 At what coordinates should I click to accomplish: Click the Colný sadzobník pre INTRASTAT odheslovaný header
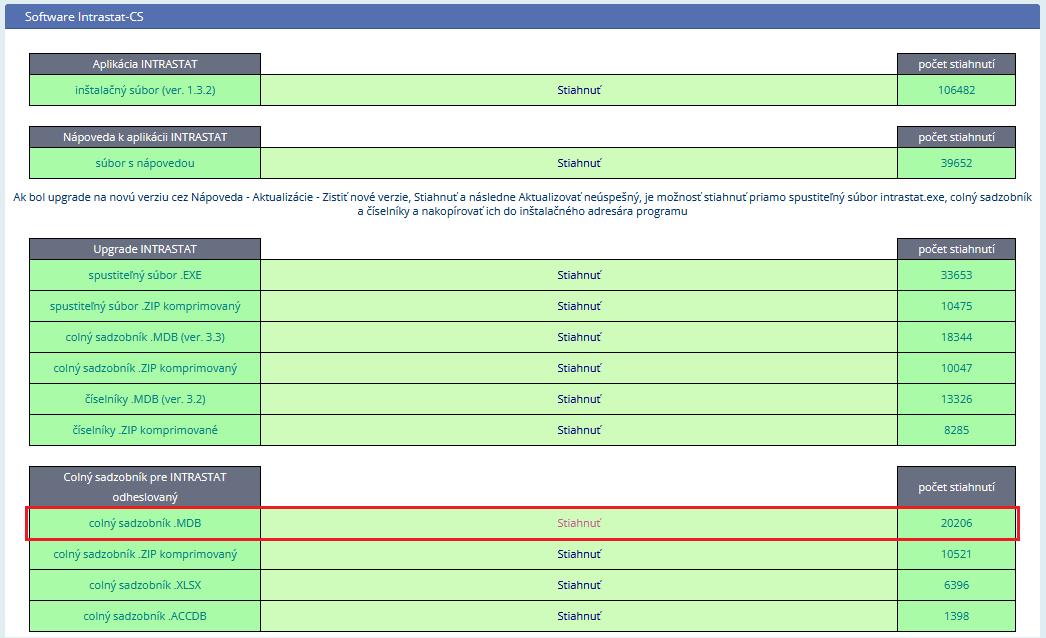coord(145,486)
